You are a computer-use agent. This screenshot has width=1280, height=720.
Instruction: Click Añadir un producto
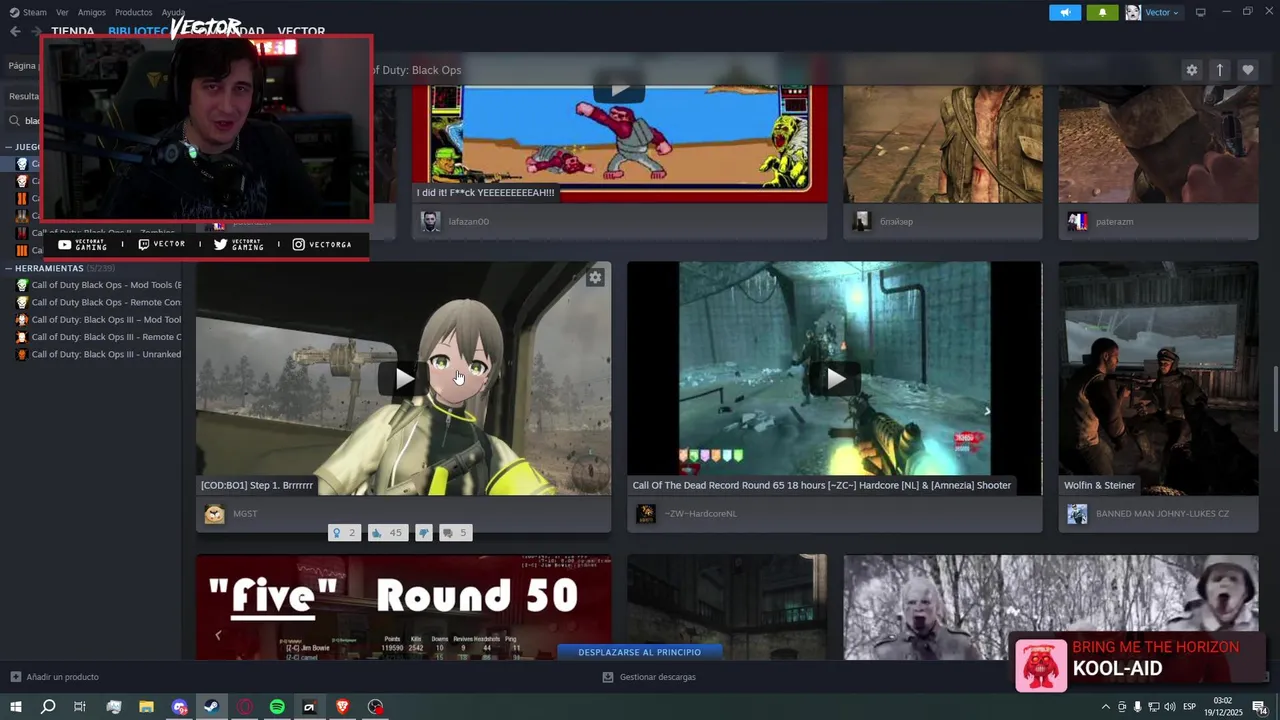click(55, 677)
